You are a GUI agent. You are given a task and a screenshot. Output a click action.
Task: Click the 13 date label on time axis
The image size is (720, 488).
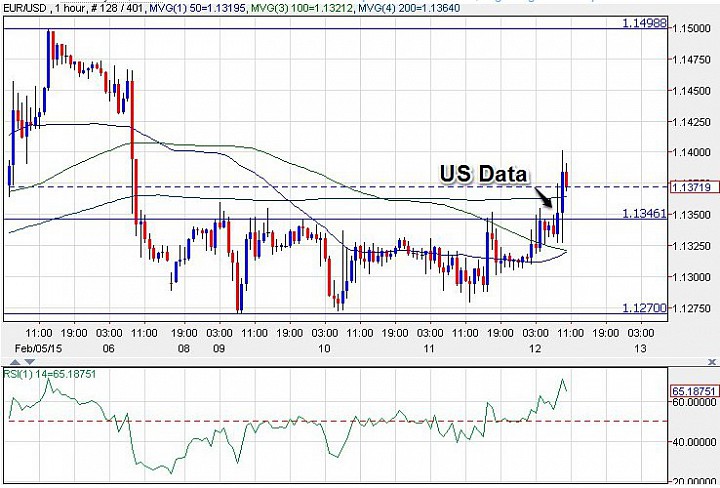640,348
